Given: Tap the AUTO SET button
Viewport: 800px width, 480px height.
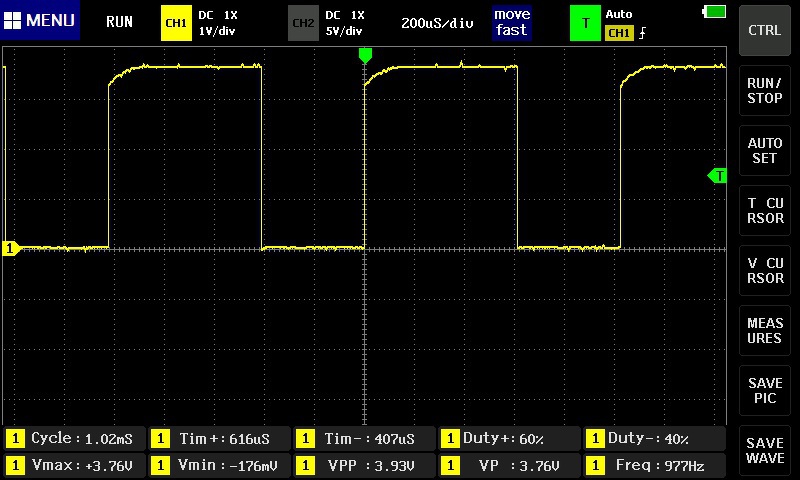Looking at the screenshot, I should click(764, 150).
